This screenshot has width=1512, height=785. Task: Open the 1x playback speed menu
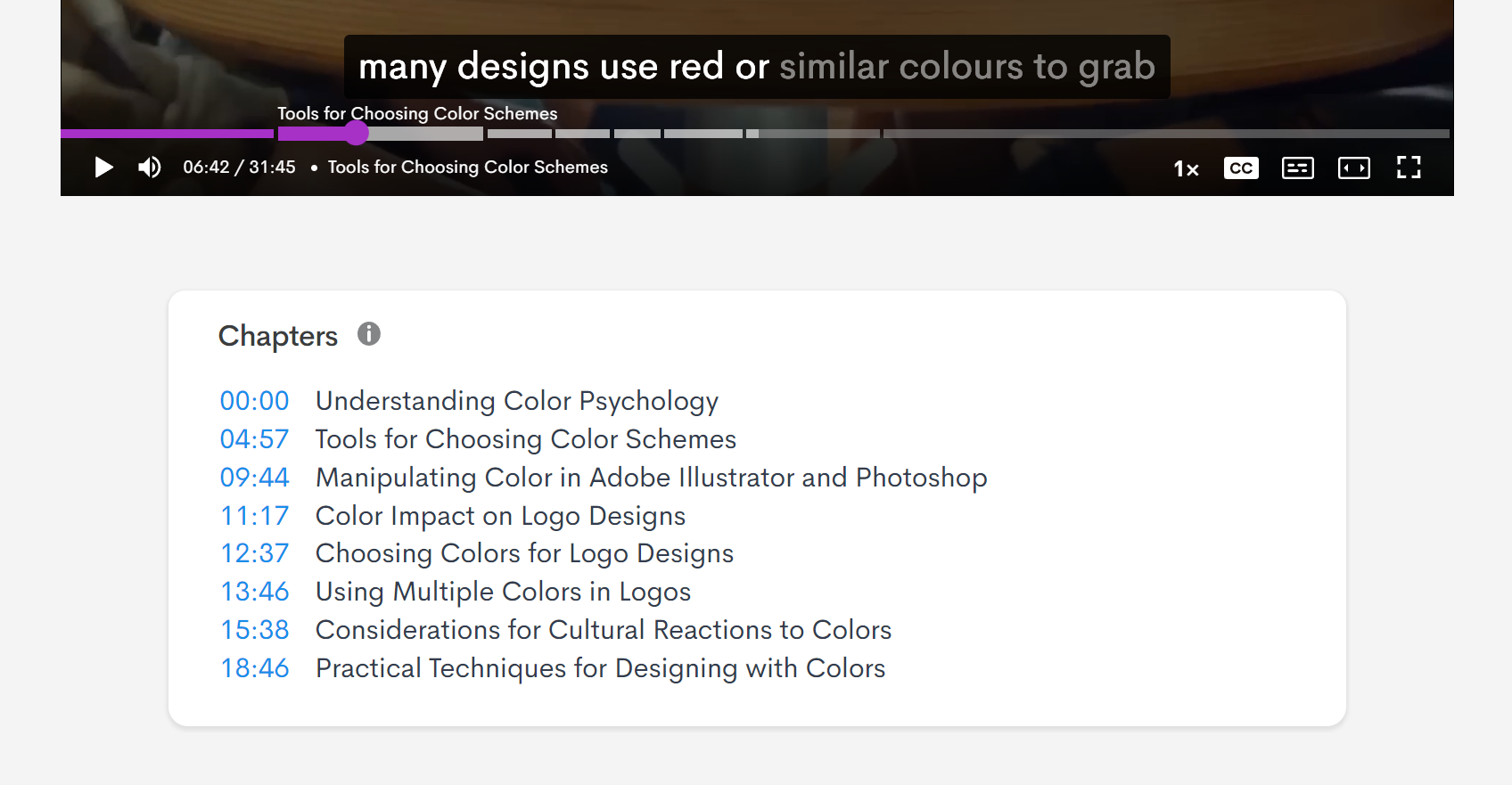(1186, 168)
